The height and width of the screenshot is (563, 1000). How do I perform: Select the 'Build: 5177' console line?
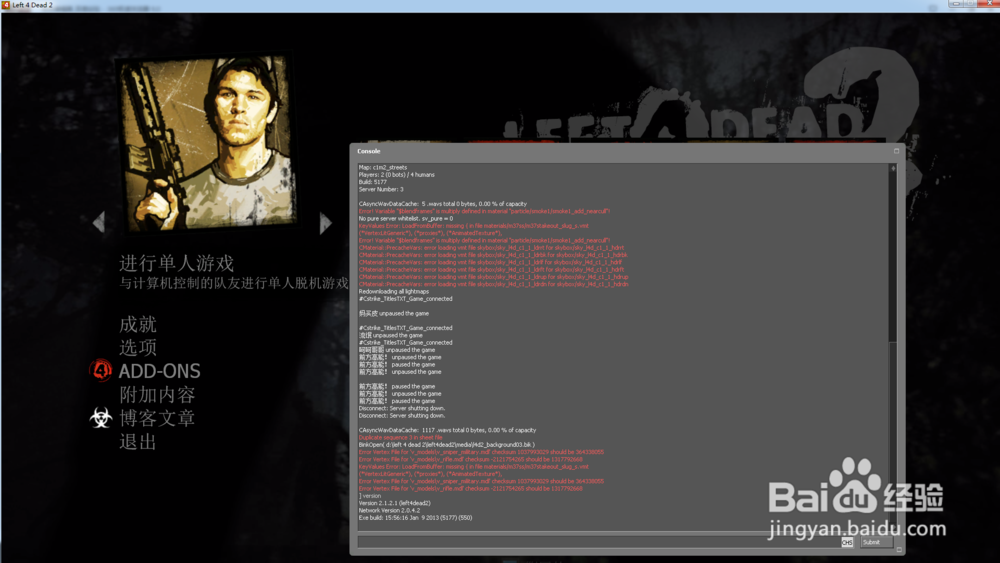[x=372, y=182]
